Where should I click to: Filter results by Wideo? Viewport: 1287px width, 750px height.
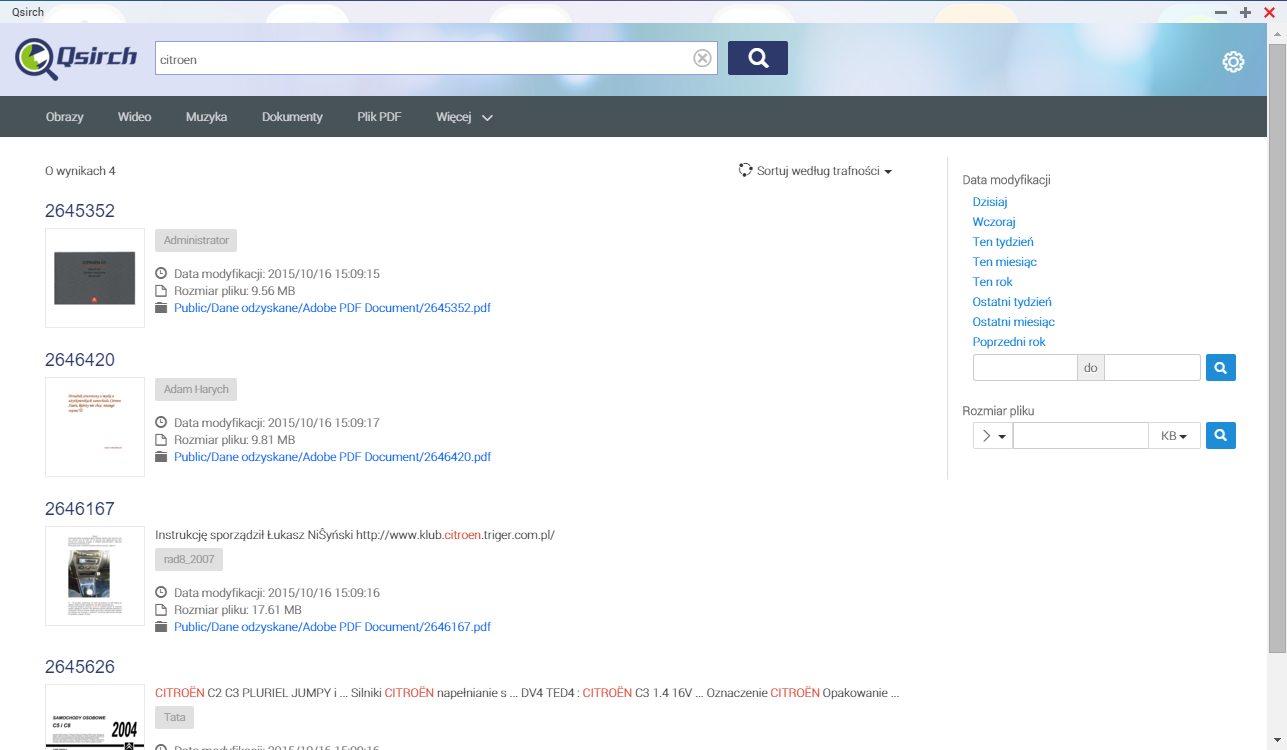[x=134, y=117]
